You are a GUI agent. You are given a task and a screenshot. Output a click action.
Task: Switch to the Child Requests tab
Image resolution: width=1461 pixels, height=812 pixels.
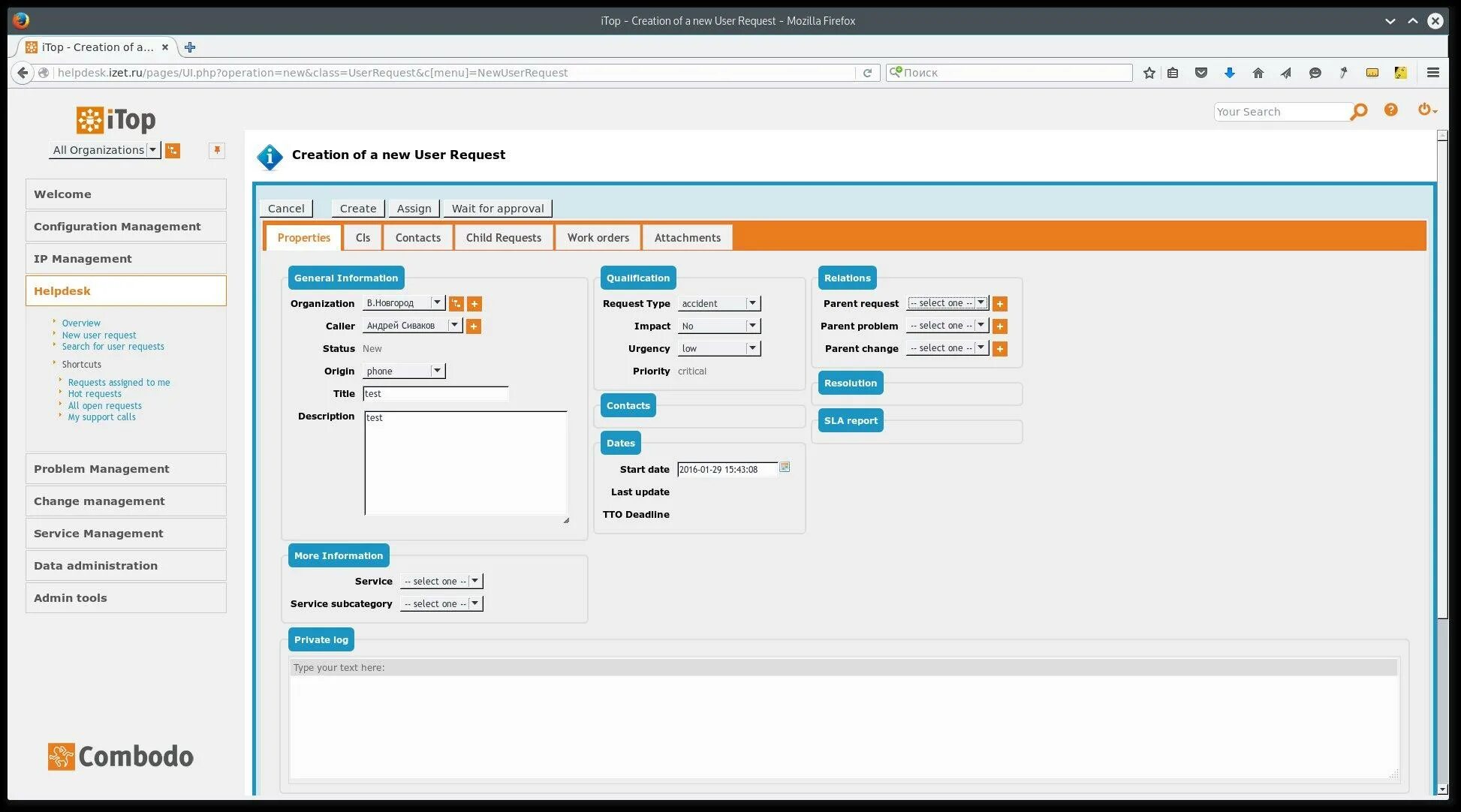(x=503, y=238)
